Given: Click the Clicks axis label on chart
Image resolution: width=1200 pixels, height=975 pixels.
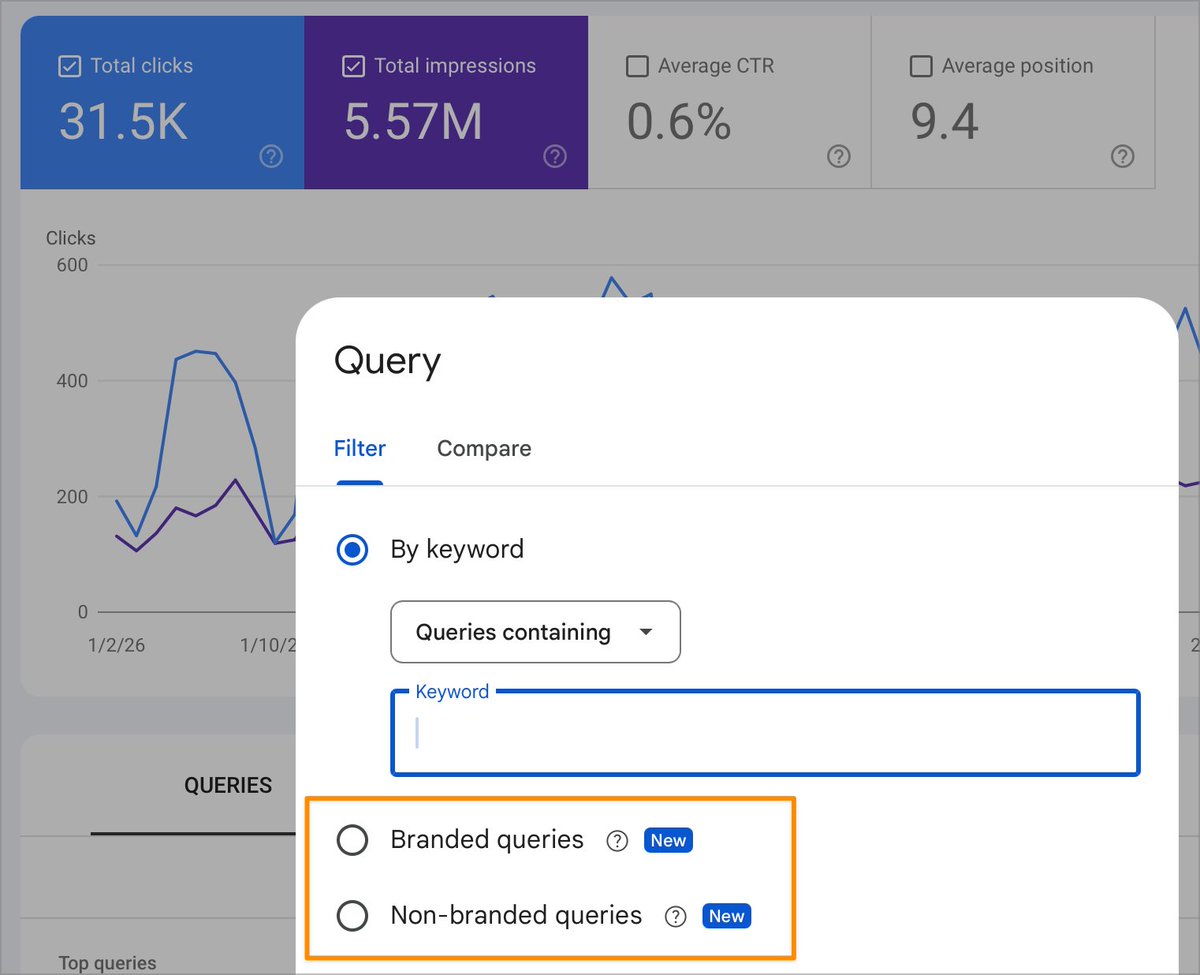Looking at the screenshot, I should (71, 238).
